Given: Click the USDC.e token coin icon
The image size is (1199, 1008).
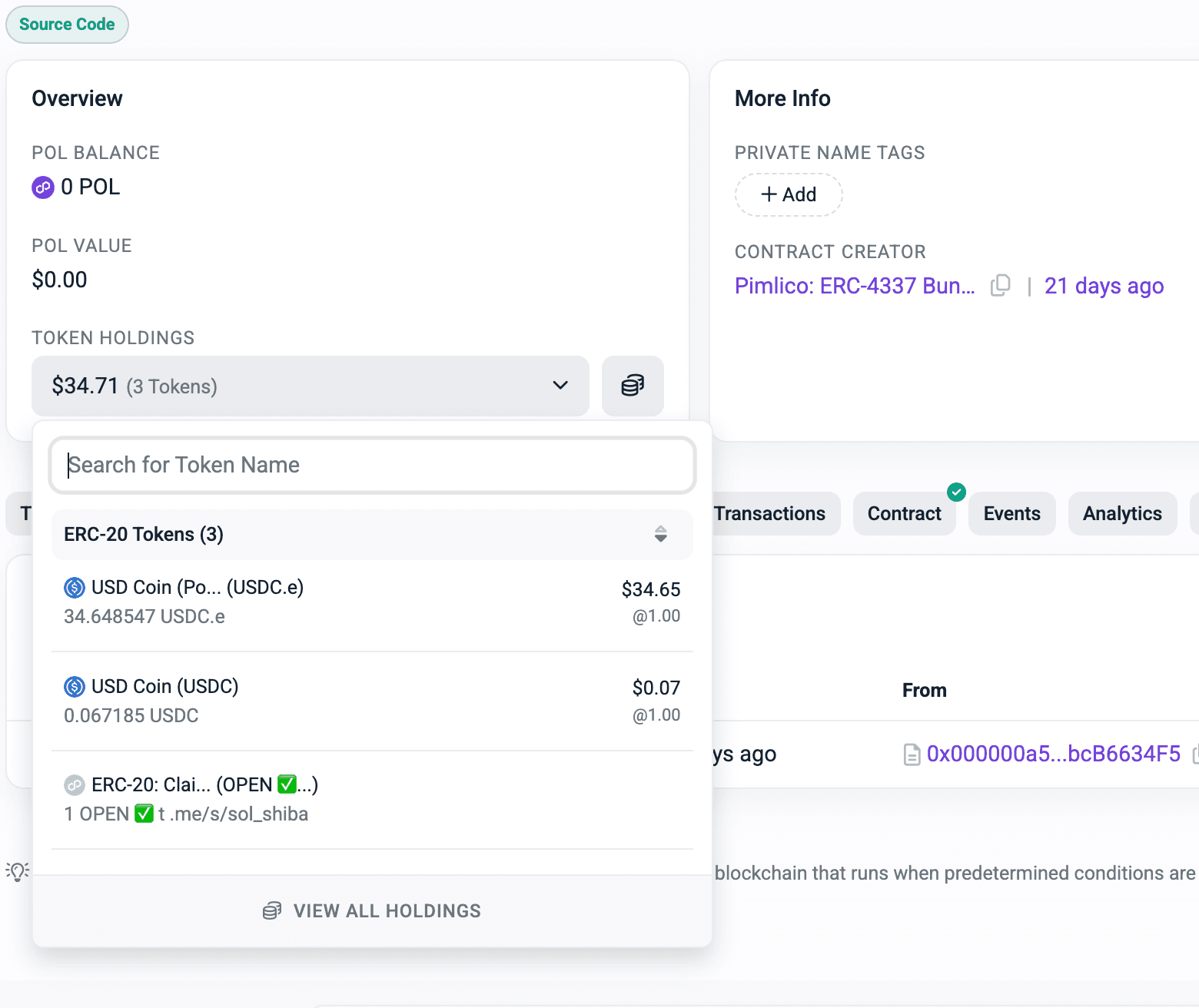Looking at the screenshot, I should point(75,588).
